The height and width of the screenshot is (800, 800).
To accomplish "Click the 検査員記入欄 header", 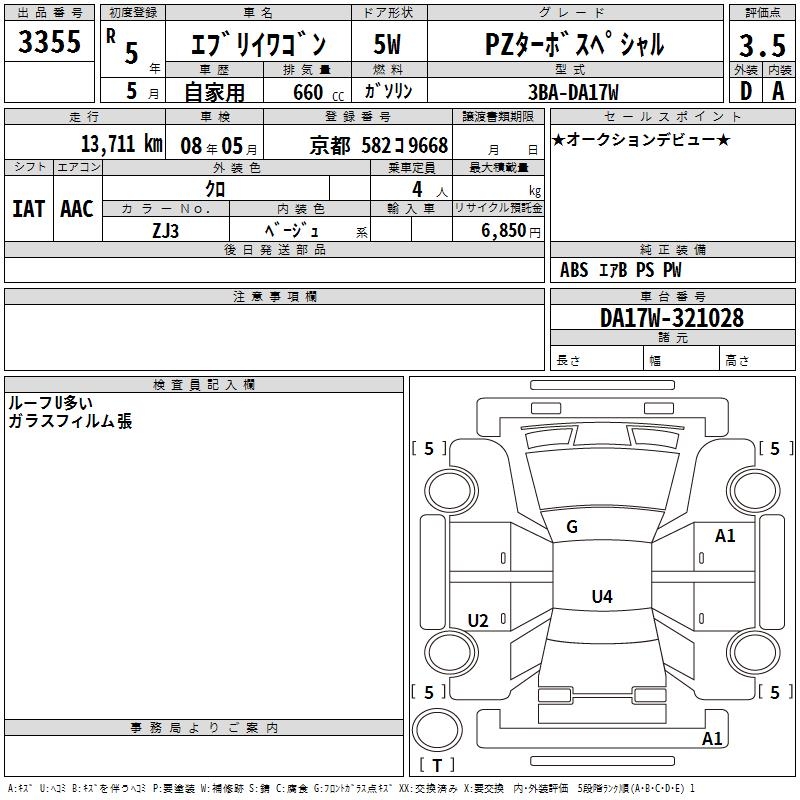I will tap(204, 385).
